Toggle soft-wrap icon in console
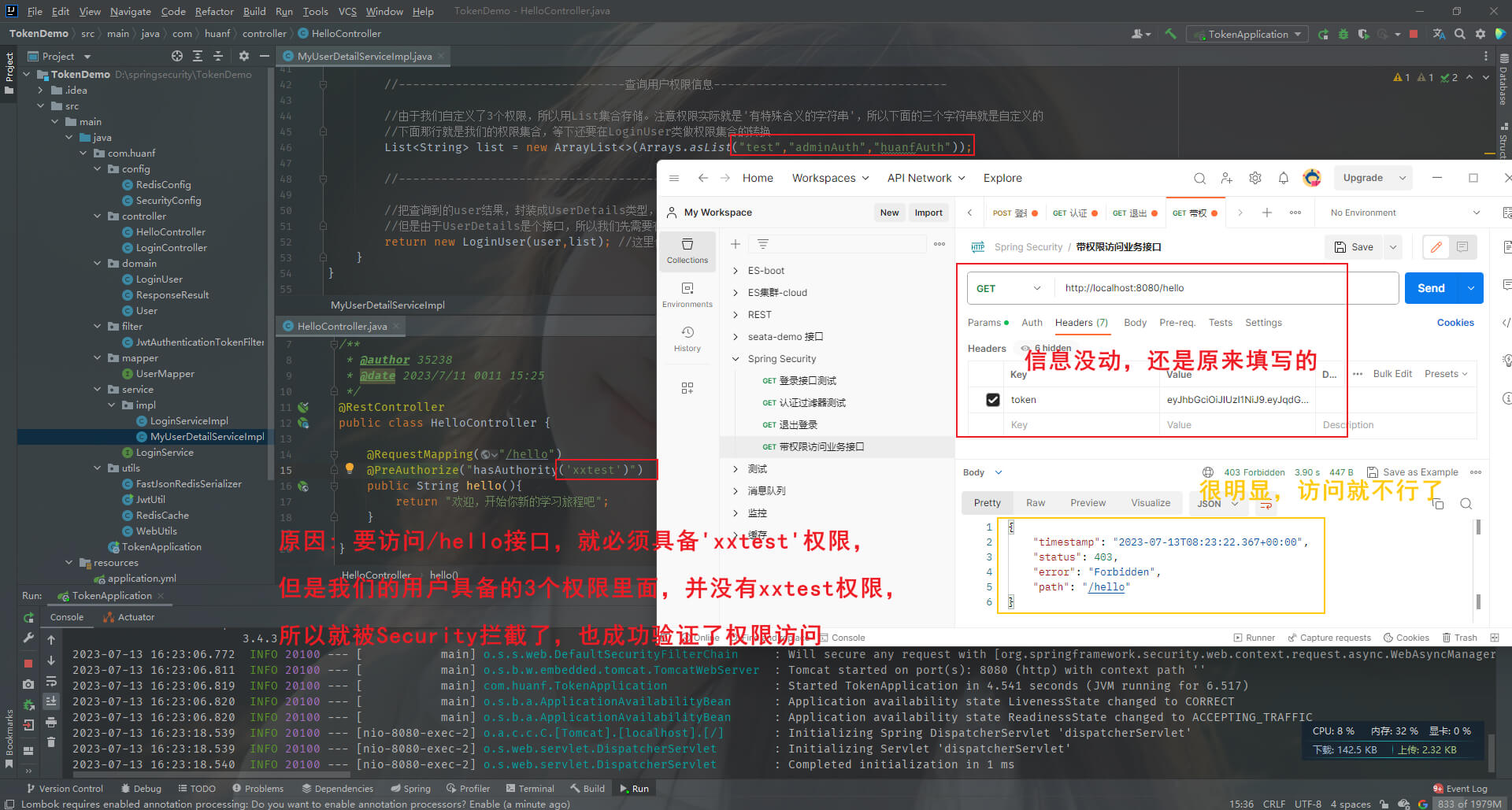 [x=51, y=681]
